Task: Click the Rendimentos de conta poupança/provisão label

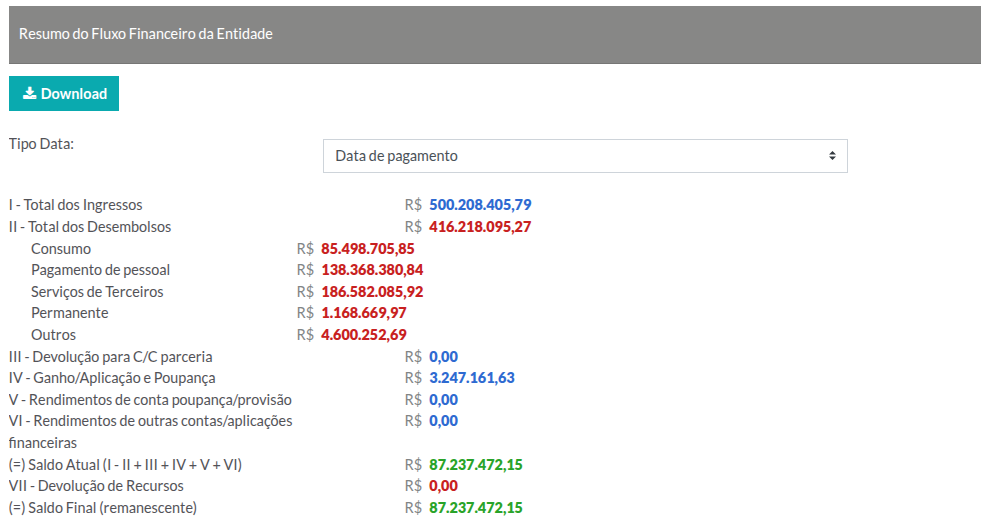Action: [150, 400]
